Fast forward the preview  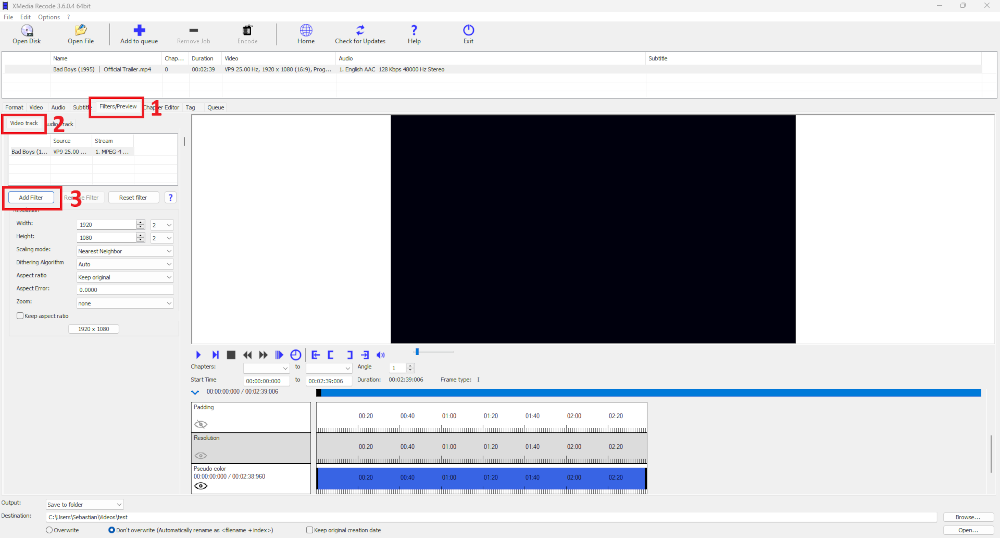point(263,355)
